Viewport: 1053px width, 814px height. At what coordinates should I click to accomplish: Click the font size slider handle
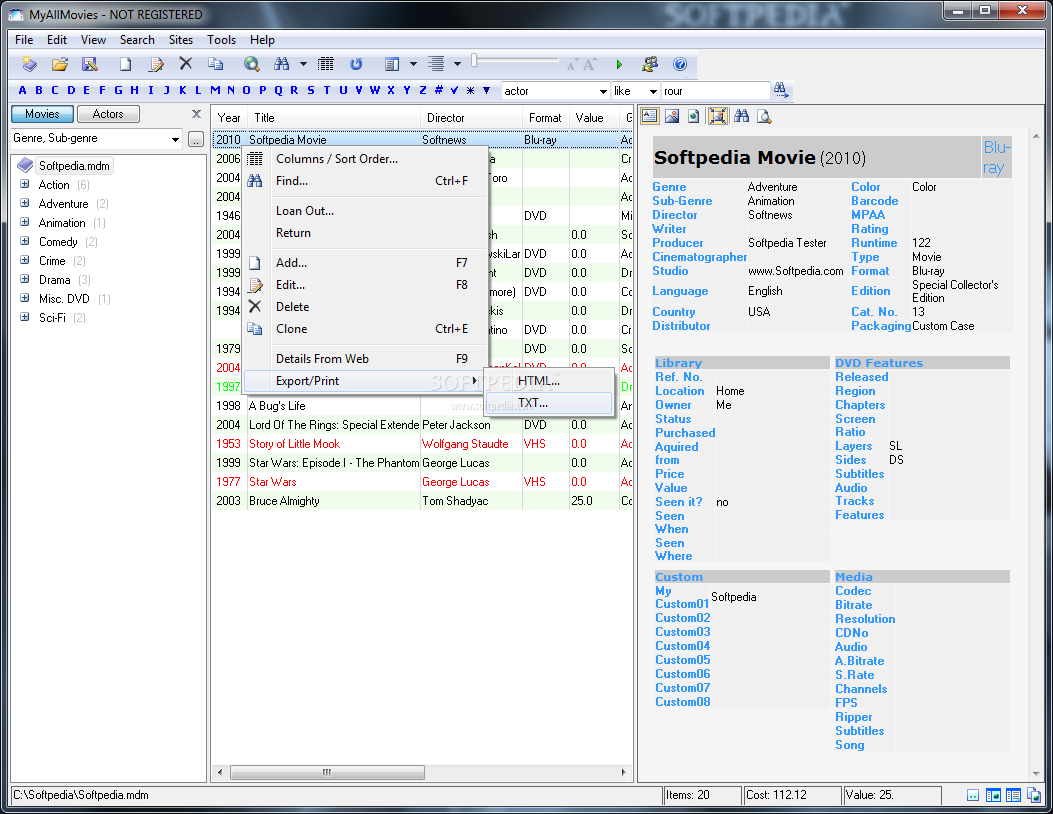pos(474,60)
